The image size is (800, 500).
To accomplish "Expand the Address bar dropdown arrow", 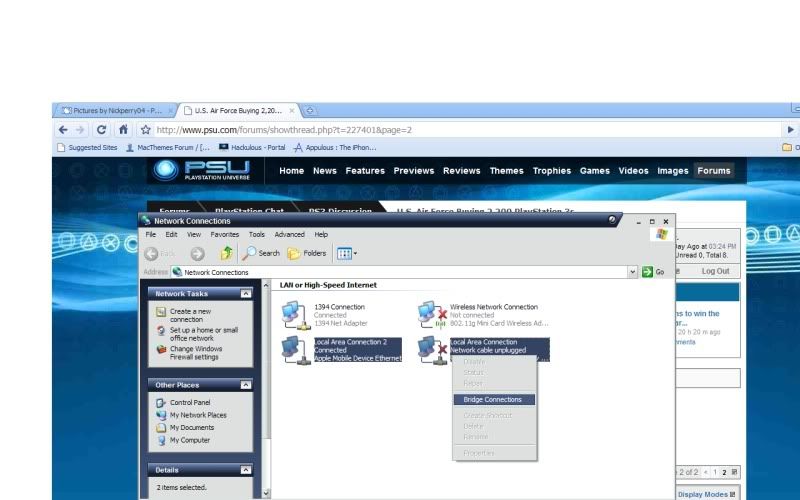I will 632,272.
